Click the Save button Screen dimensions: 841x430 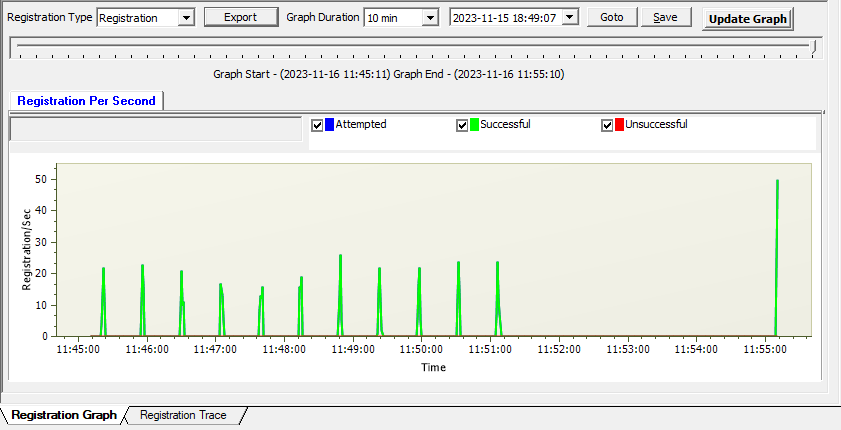click(x=666, y=17)
